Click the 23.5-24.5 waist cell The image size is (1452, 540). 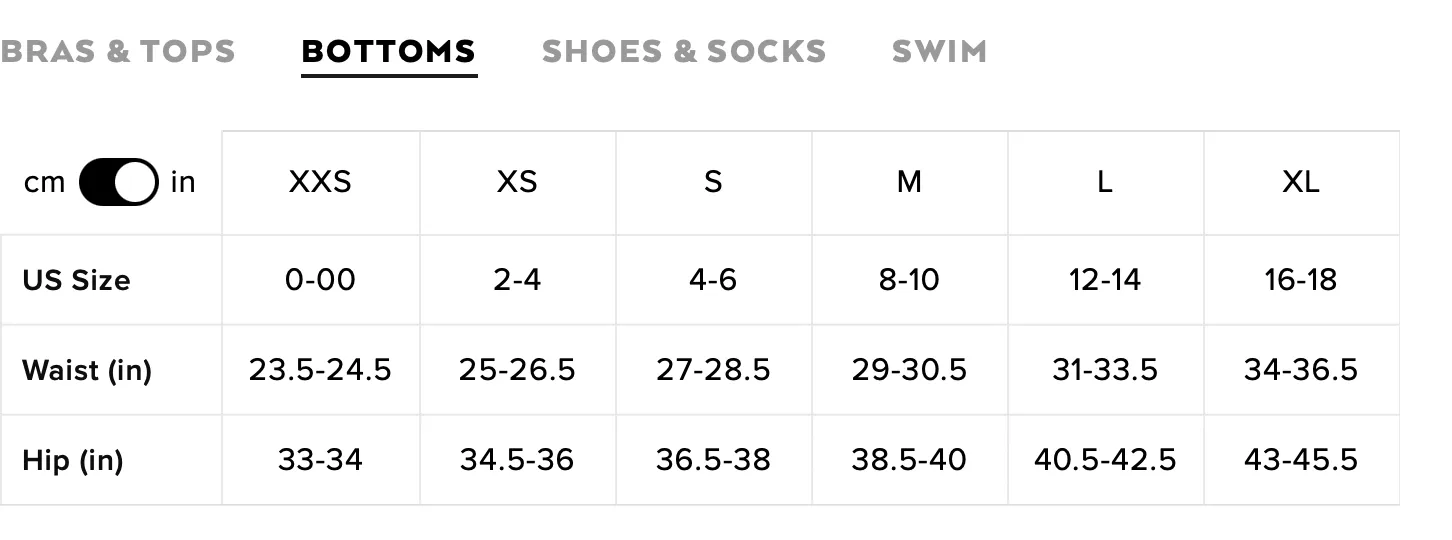click(x=320, y=370)
